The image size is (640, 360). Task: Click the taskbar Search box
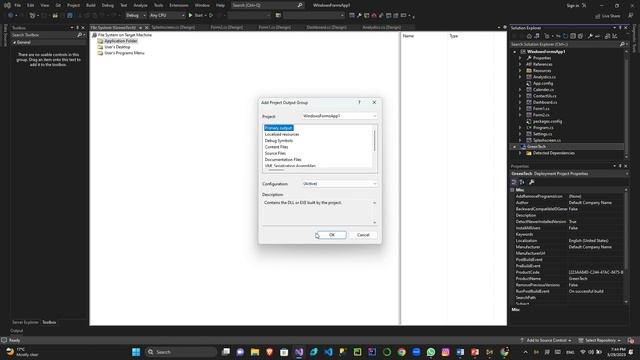click(181, 352)
